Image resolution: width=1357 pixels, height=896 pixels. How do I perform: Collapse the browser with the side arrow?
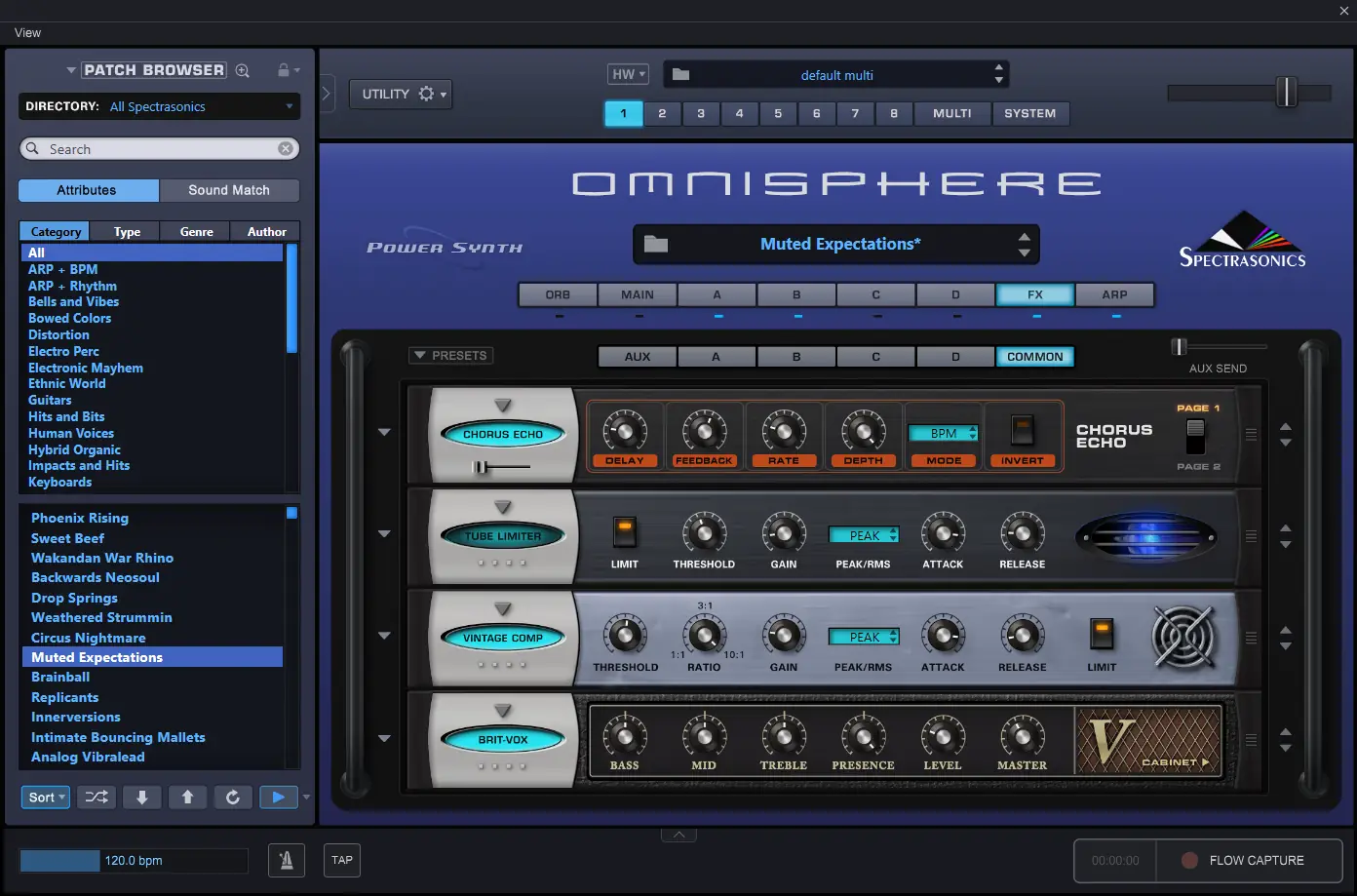point(327,94)
